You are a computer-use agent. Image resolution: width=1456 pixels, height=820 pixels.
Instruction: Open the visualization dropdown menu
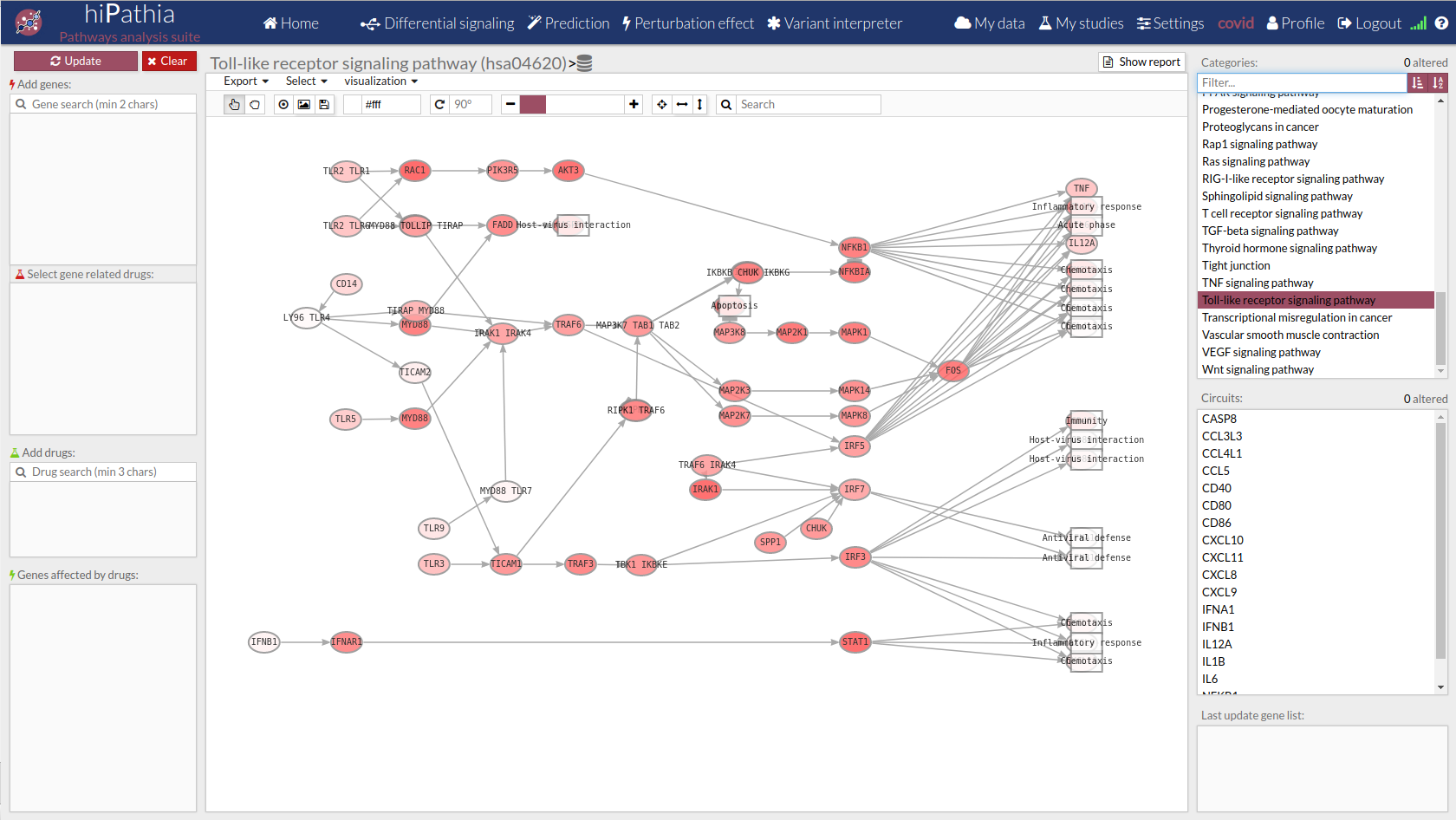[x=380, y=81]
